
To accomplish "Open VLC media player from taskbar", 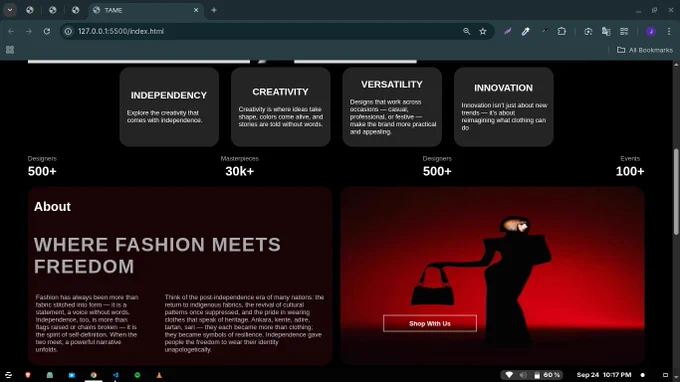I will tap(159, 375).
